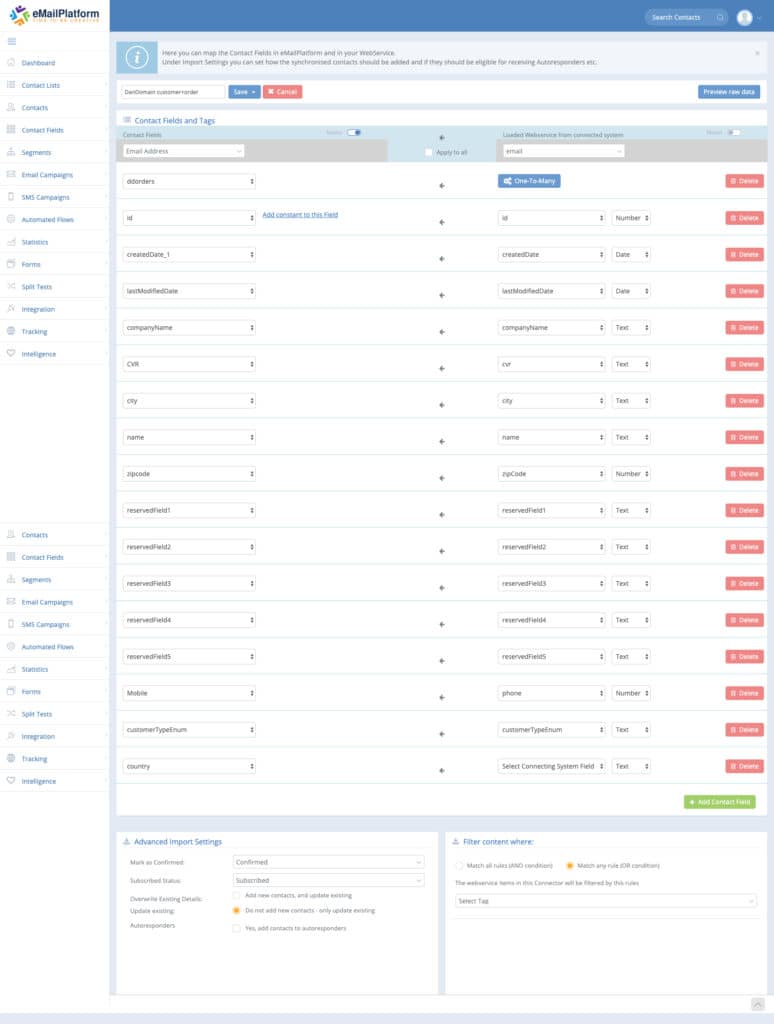Viewport: 774px width, 1024px height.
Task: Open the Number type select in id row
Action: (x=631, y=218)
